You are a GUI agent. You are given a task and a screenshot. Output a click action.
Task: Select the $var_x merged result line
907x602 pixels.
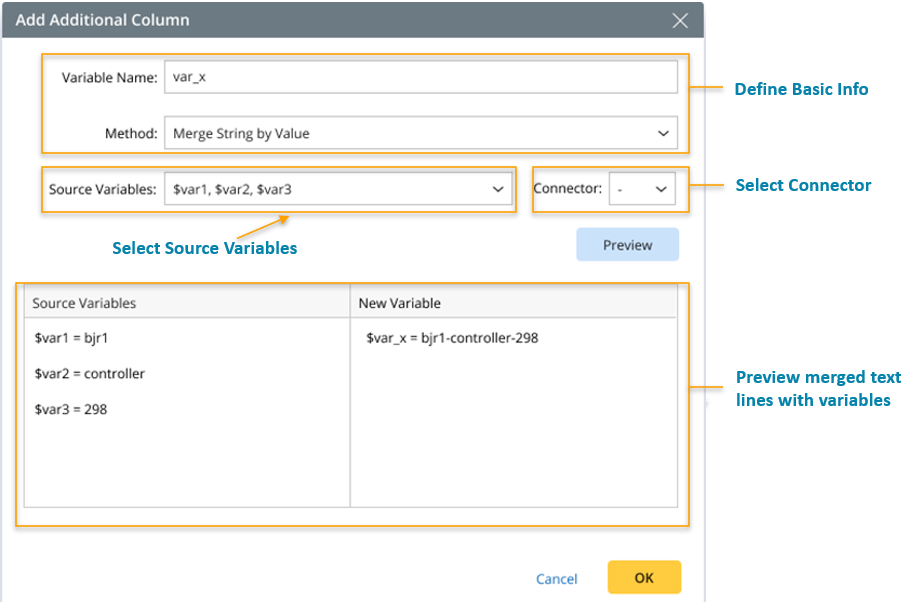(x=452, y=338)
